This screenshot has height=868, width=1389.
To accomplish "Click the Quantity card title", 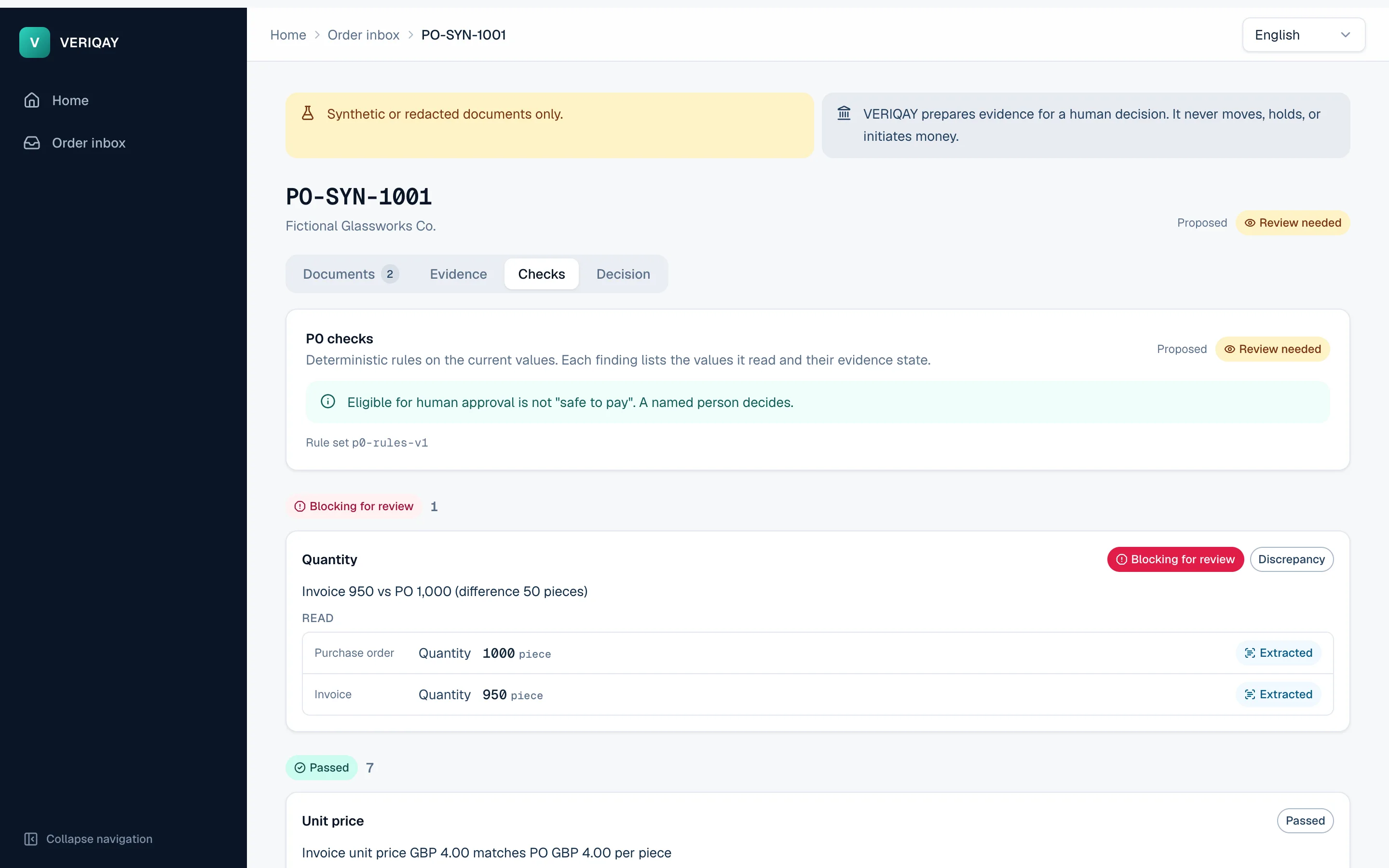I will click(x=329, y=559).
